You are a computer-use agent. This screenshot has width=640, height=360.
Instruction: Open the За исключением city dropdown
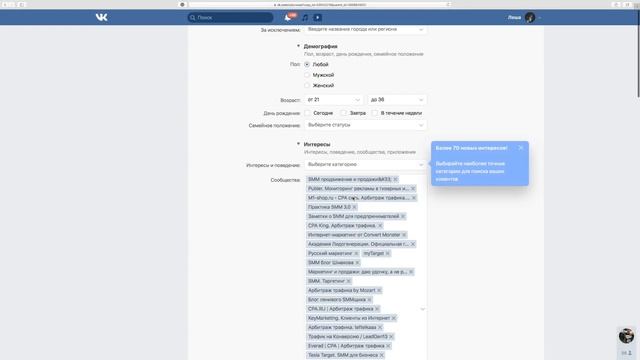click(x=365, y=29)
